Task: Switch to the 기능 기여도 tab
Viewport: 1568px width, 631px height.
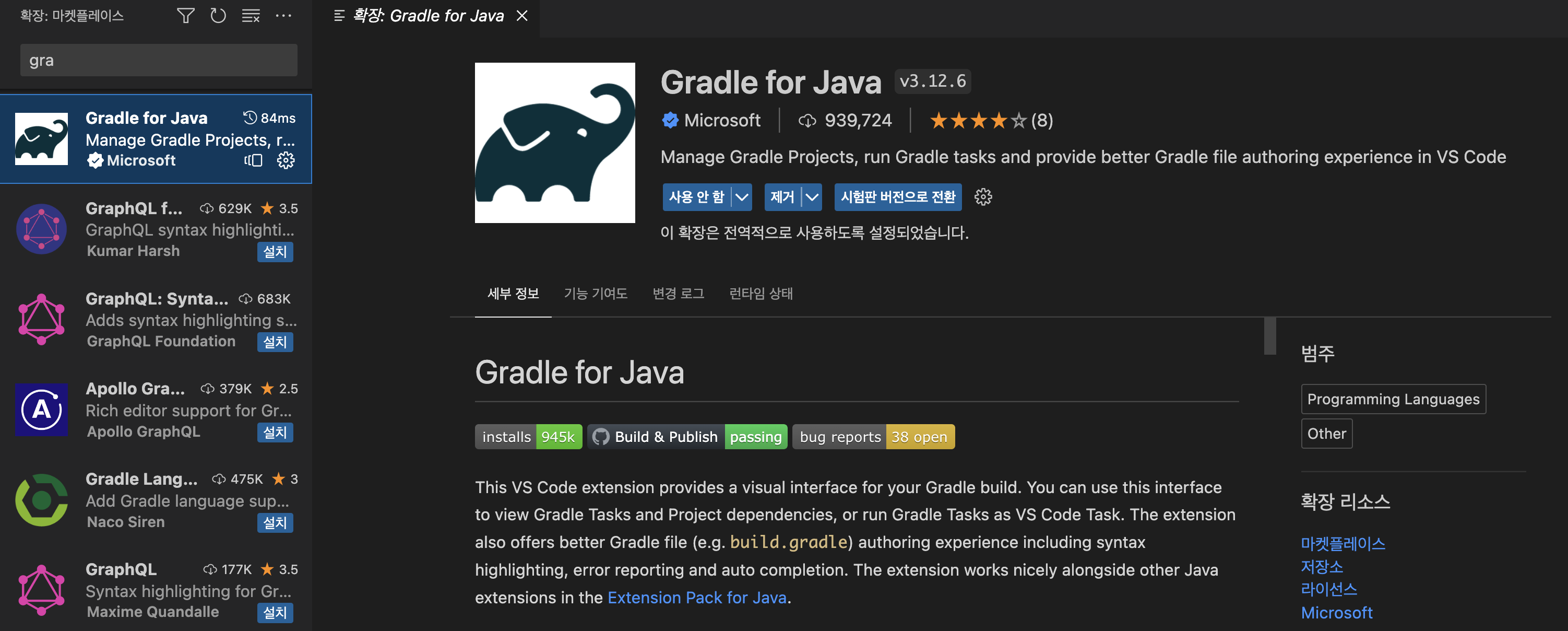Action: click(x=595, y=294)
